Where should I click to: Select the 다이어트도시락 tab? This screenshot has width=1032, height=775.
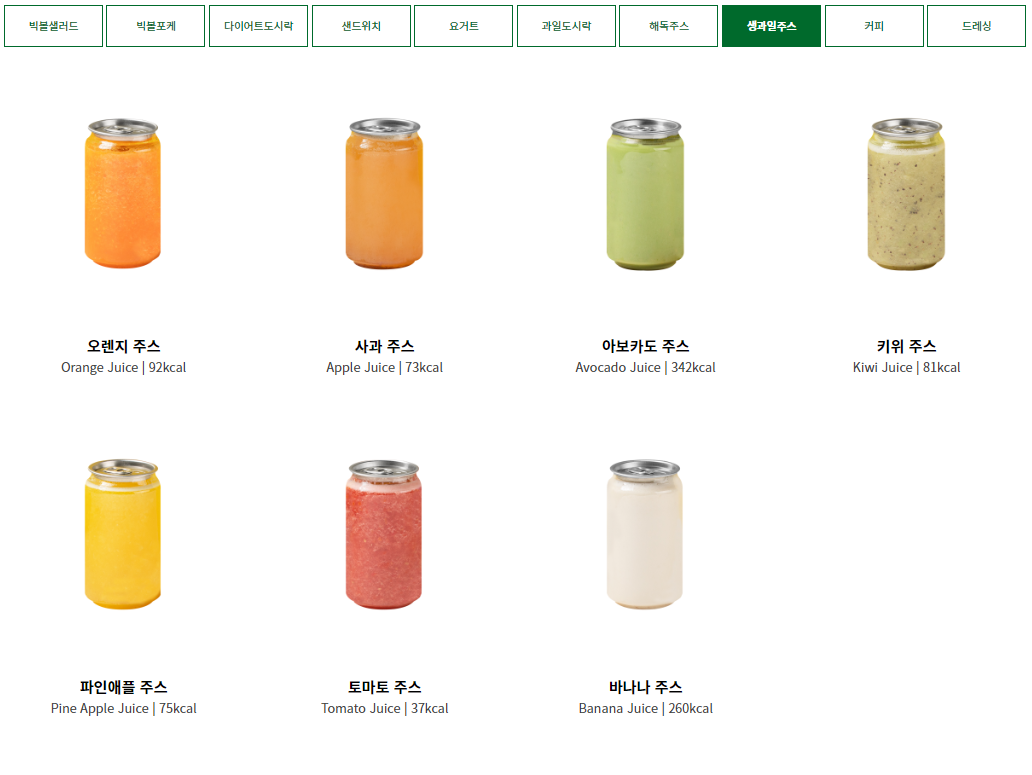tap(258, 26)
